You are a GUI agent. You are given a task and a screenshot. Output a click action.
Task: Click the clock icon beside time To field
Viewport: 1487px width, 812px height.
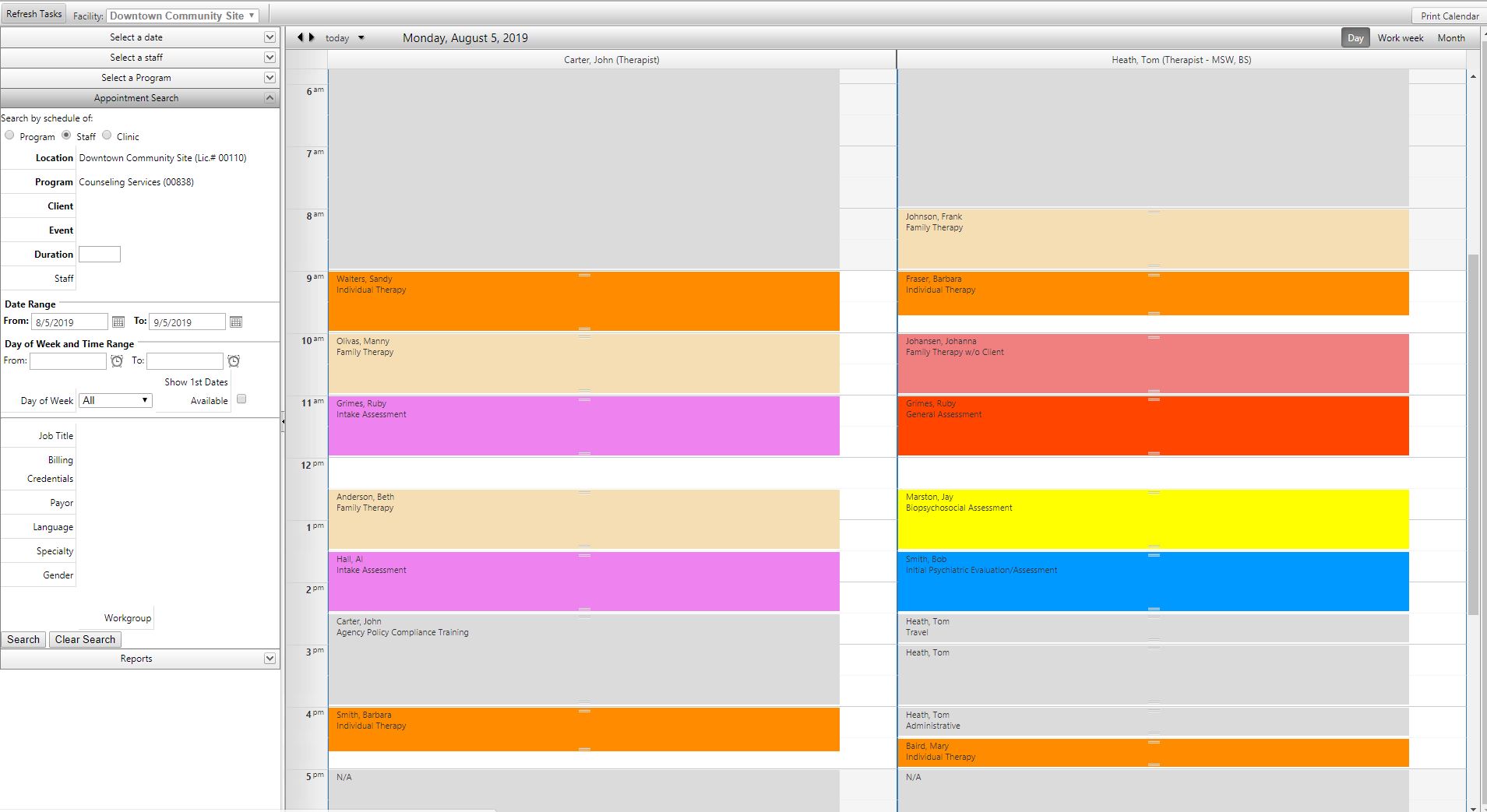click(234, 361)
